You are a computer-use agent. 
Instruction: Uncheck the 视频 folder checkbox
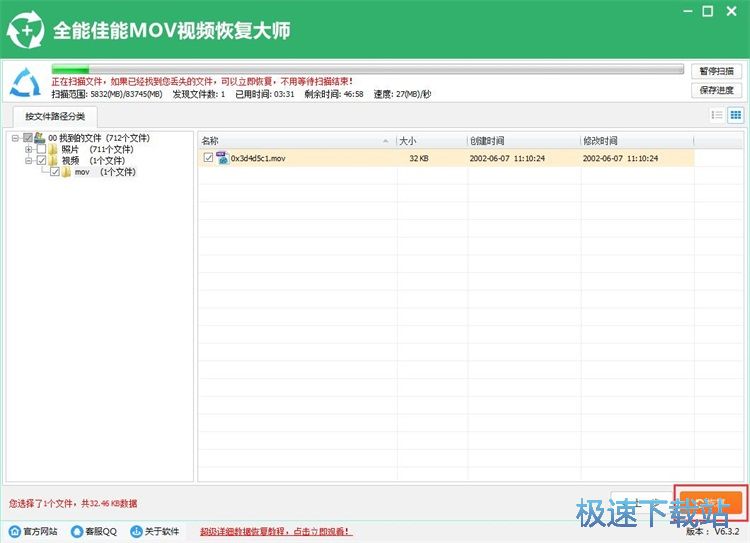click(42, 160)
